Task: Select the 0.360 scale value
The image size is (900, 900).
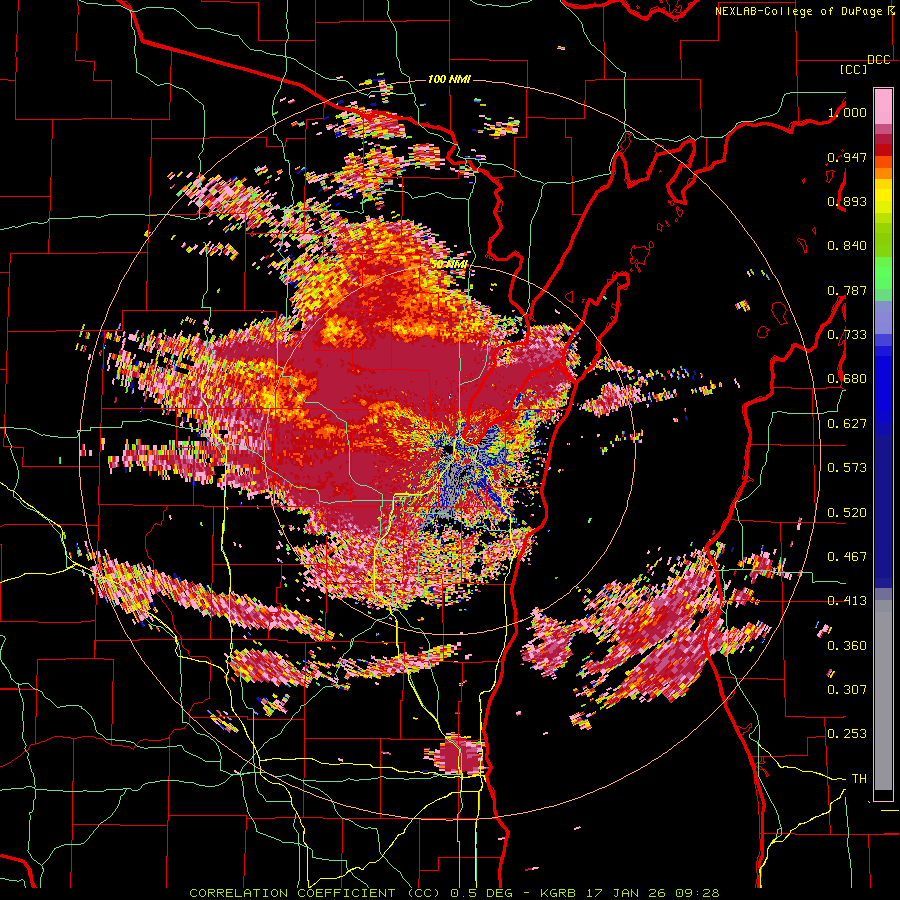Action: [847, 646]
